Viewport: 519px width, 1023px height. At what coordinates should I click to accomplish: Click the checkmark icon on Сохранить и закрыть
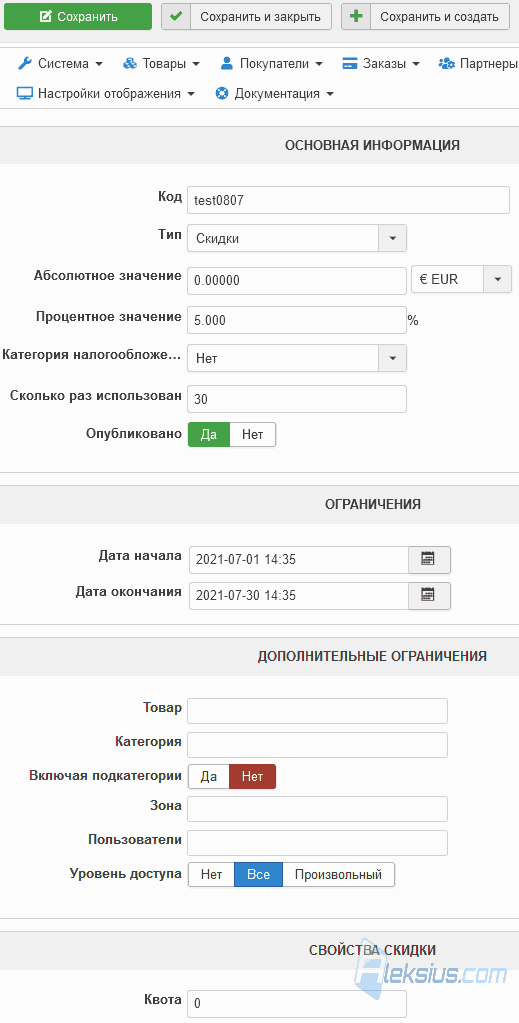click(176, 16)
